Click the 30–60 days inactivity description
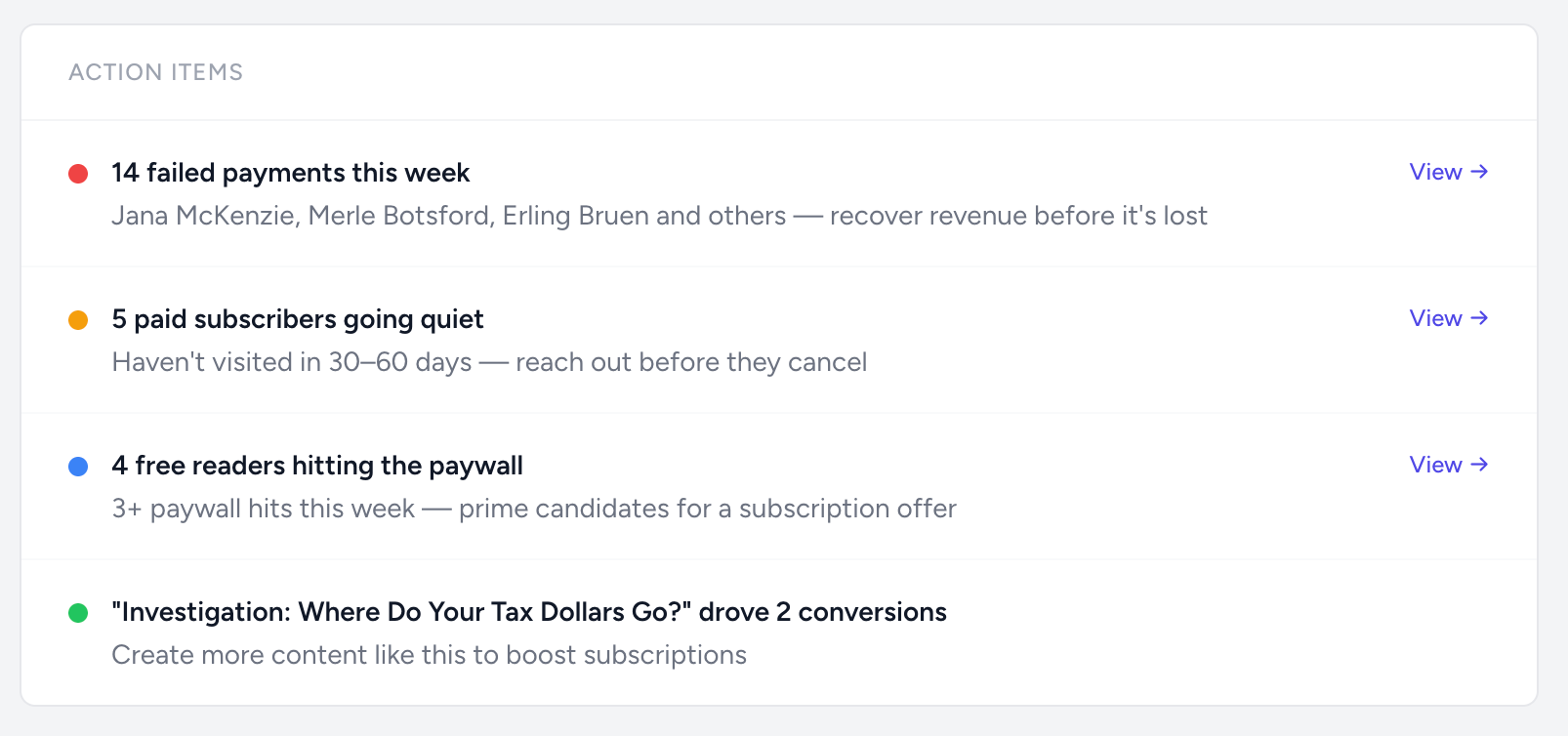Image resolution: width=1568 pixels, height=736 pixels. tap(488, 362)
